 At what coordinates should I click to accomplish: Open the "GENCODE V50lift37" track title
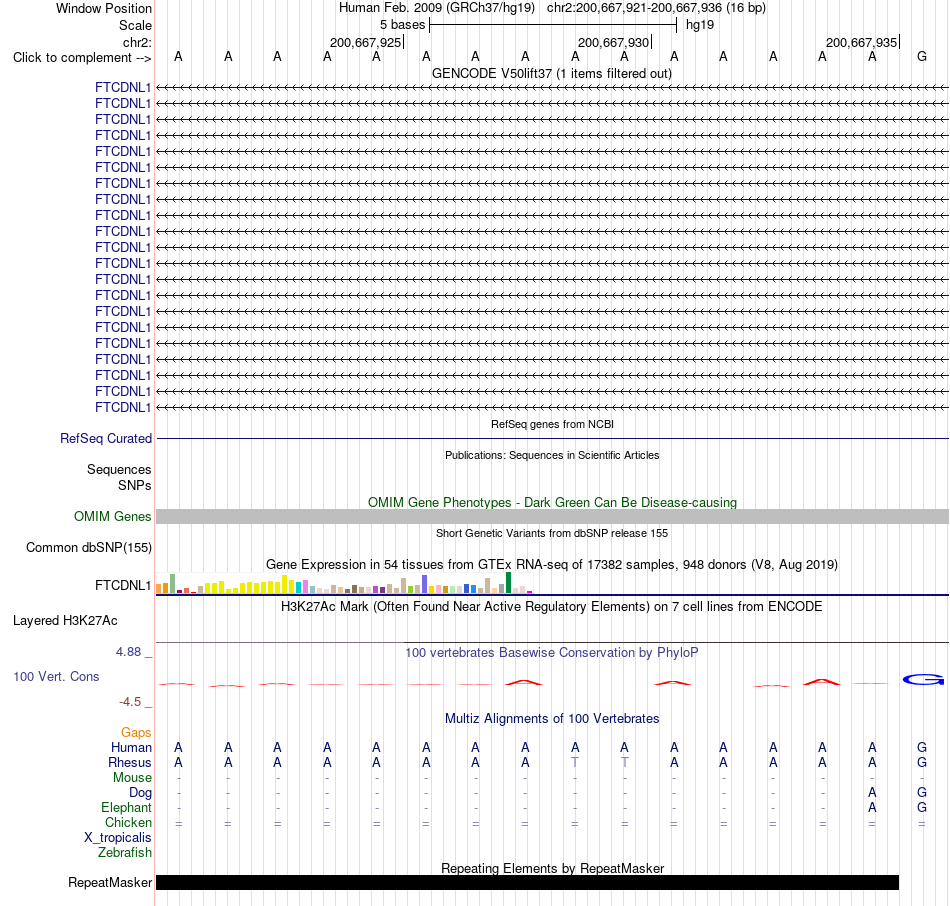coord(551,73)
